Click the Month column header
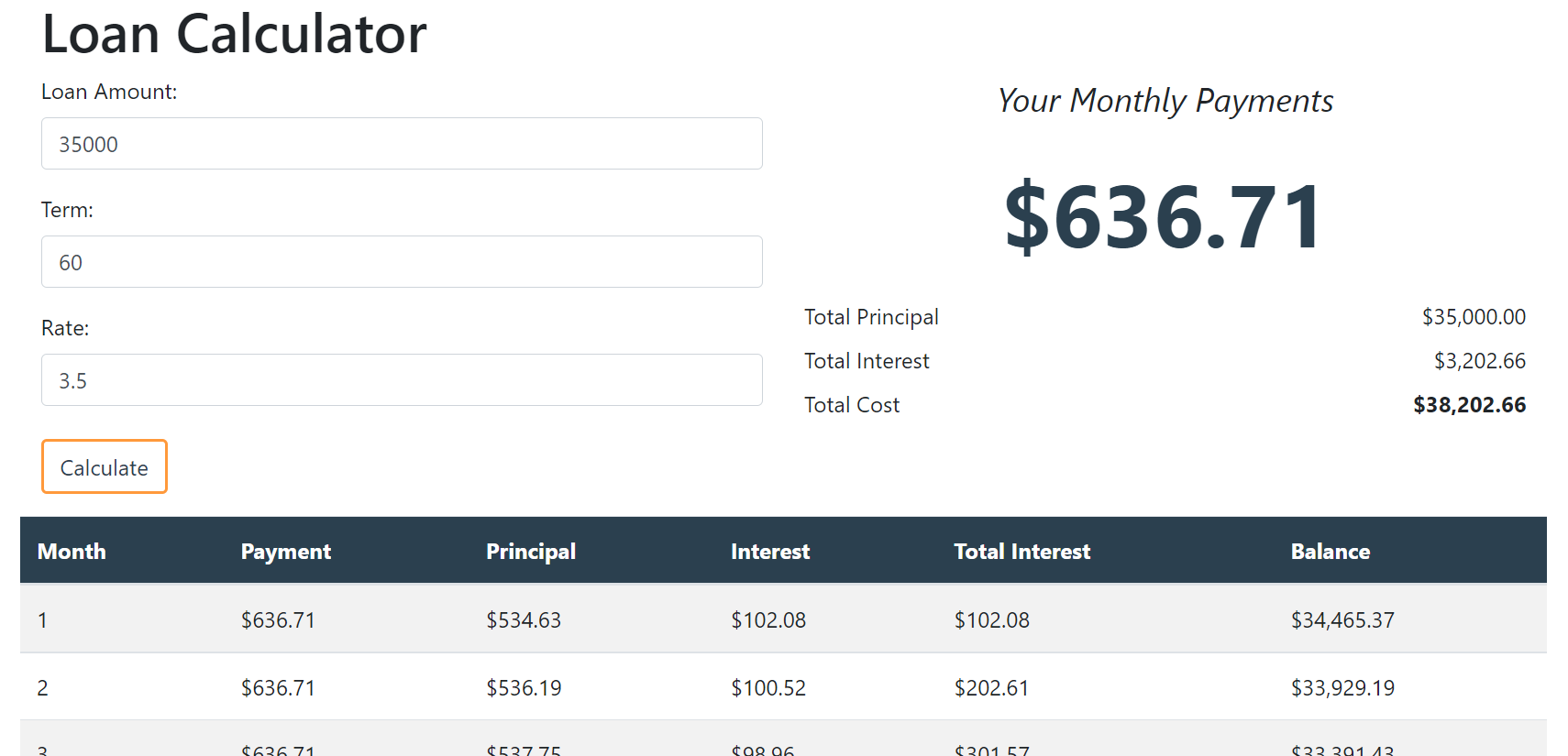This screenshot has width=1568, height=756. 72,551
